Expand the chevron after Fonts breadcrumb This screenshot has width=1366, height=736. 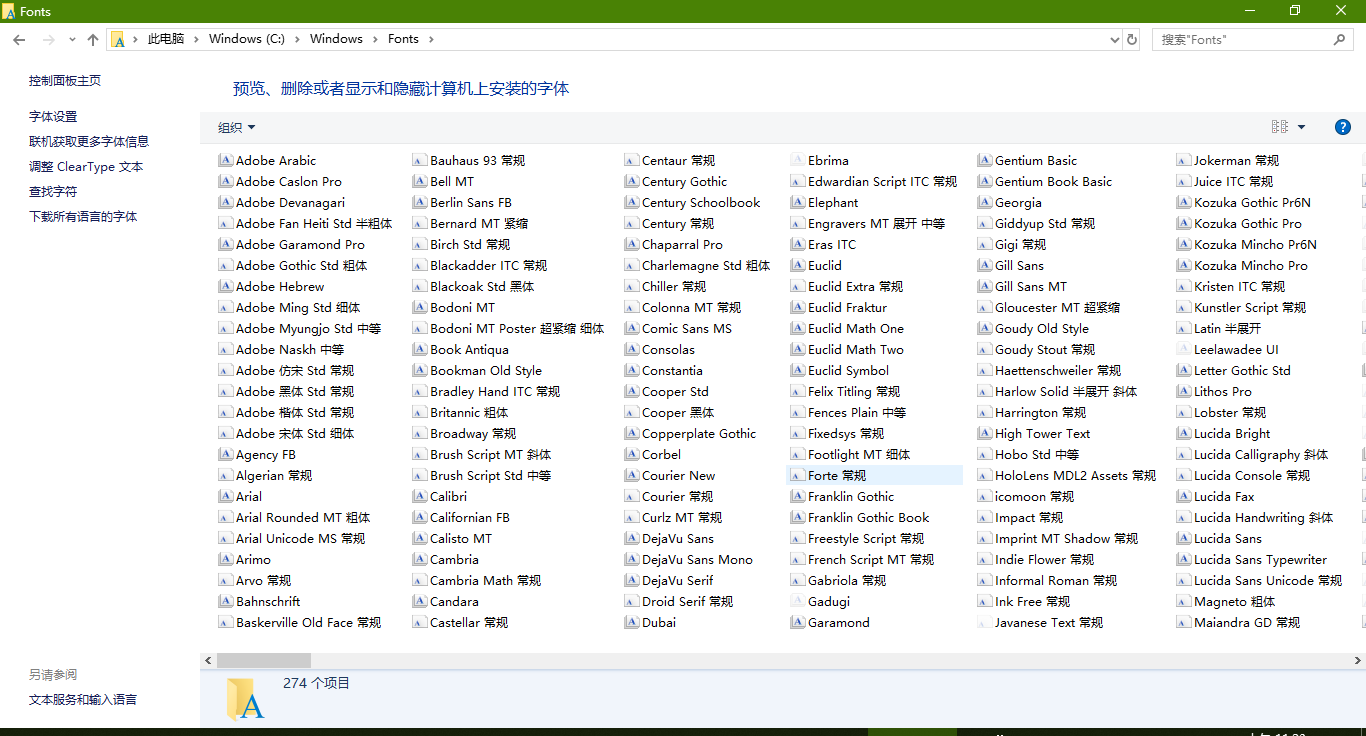[x=431, y=39]
